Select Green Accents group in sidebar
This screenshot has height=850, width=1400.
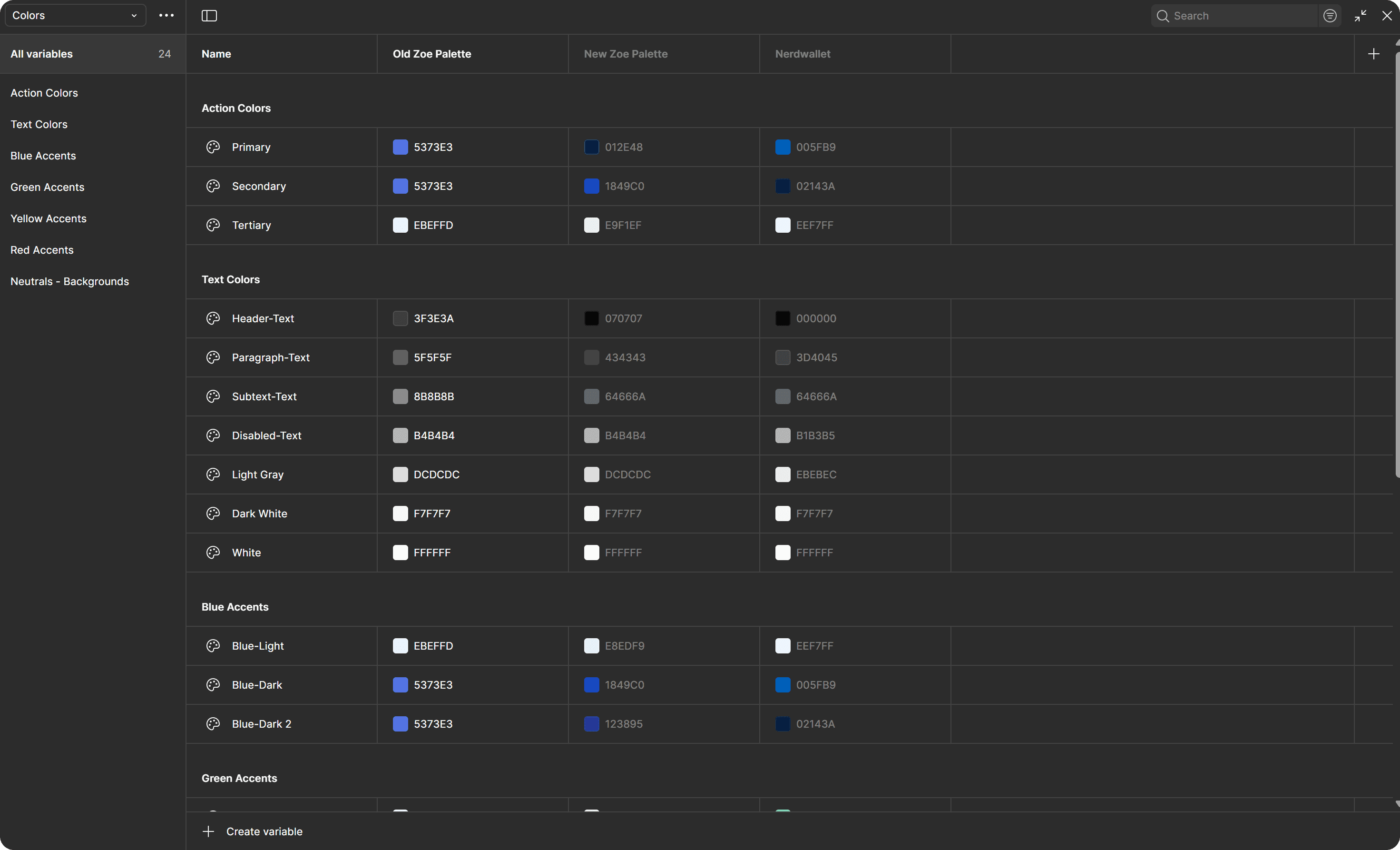click(47, 187)
